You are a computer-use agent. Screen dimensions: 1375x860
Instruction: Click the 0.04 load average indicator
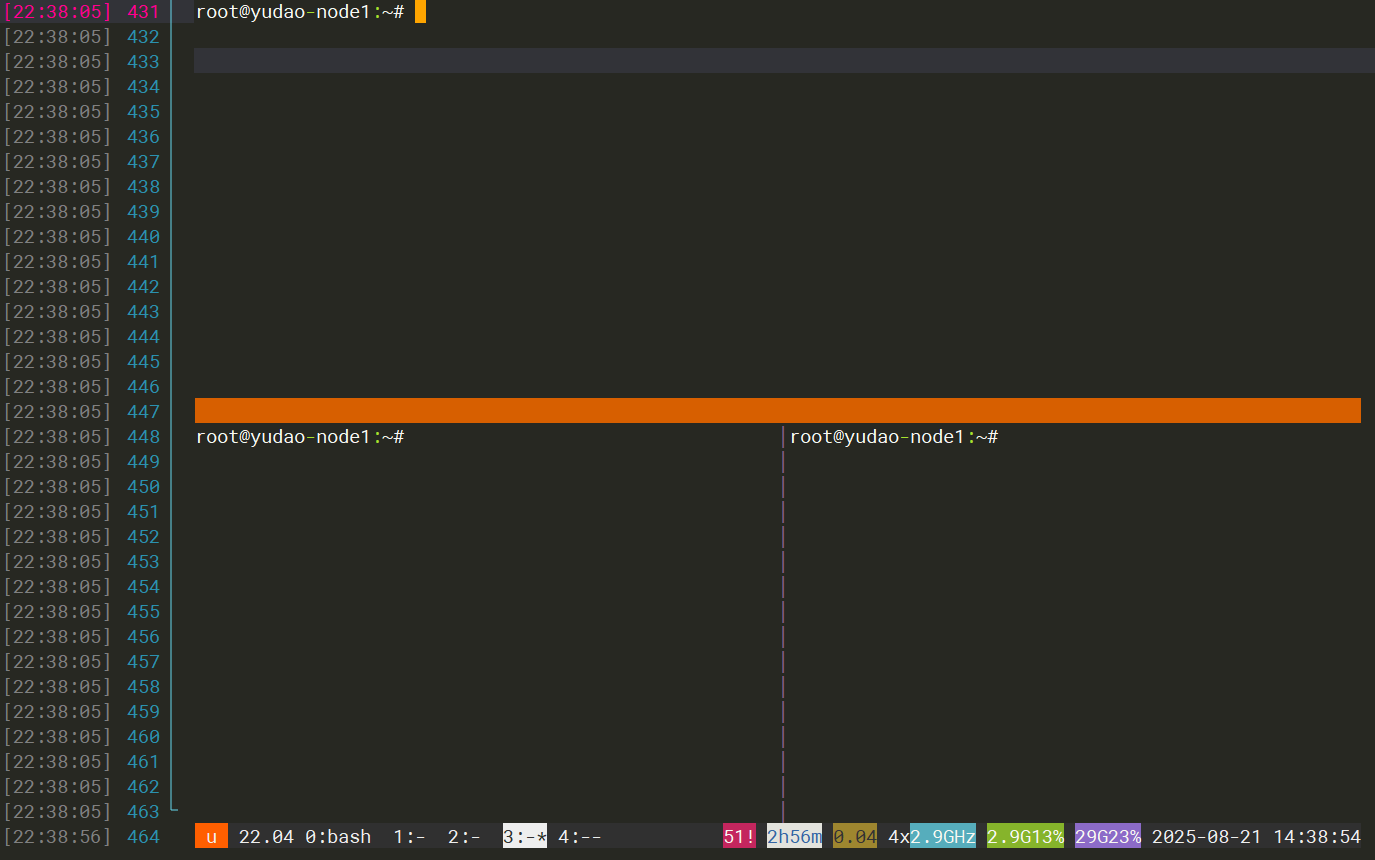point(855,836)
